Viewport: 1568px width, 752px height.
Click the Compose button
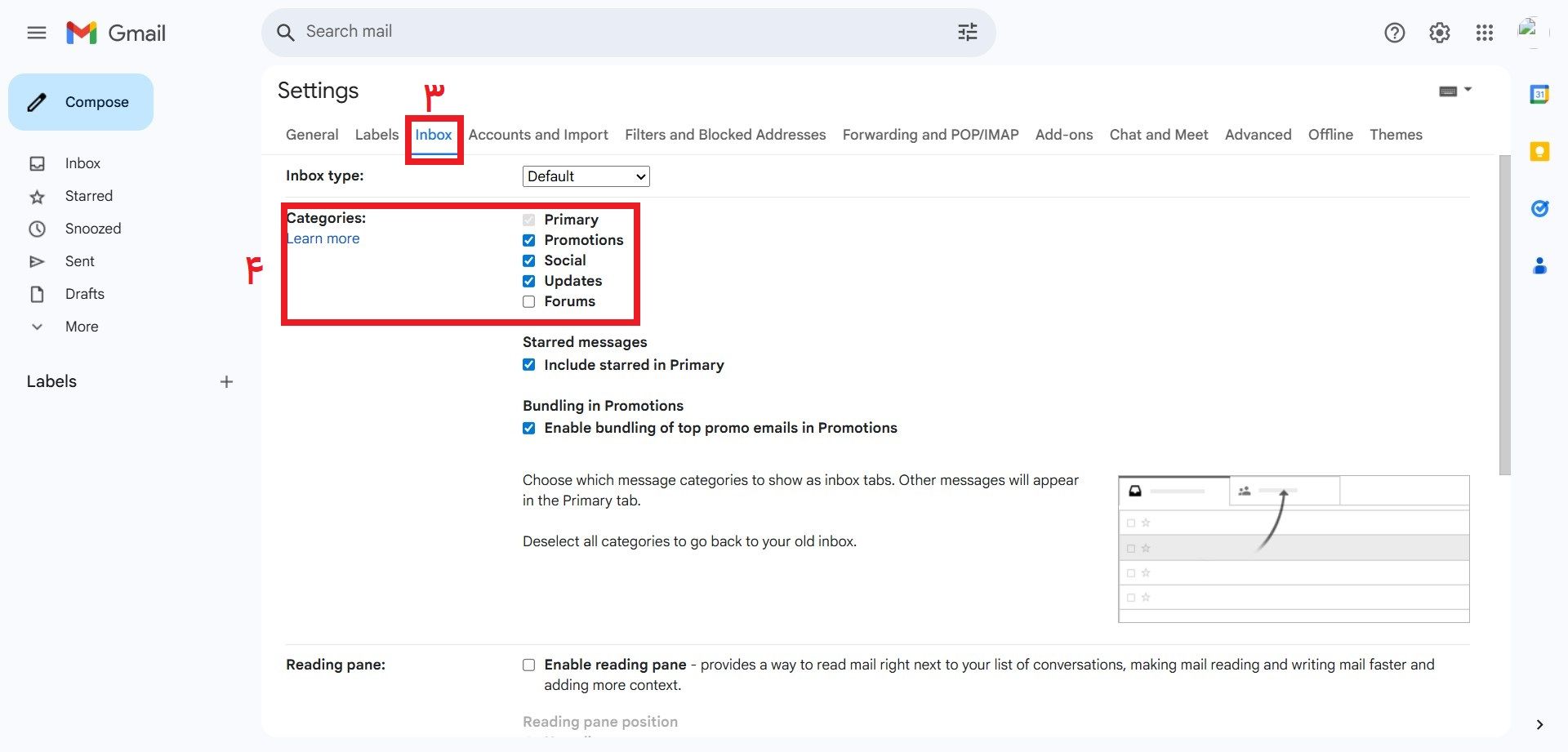81,102
